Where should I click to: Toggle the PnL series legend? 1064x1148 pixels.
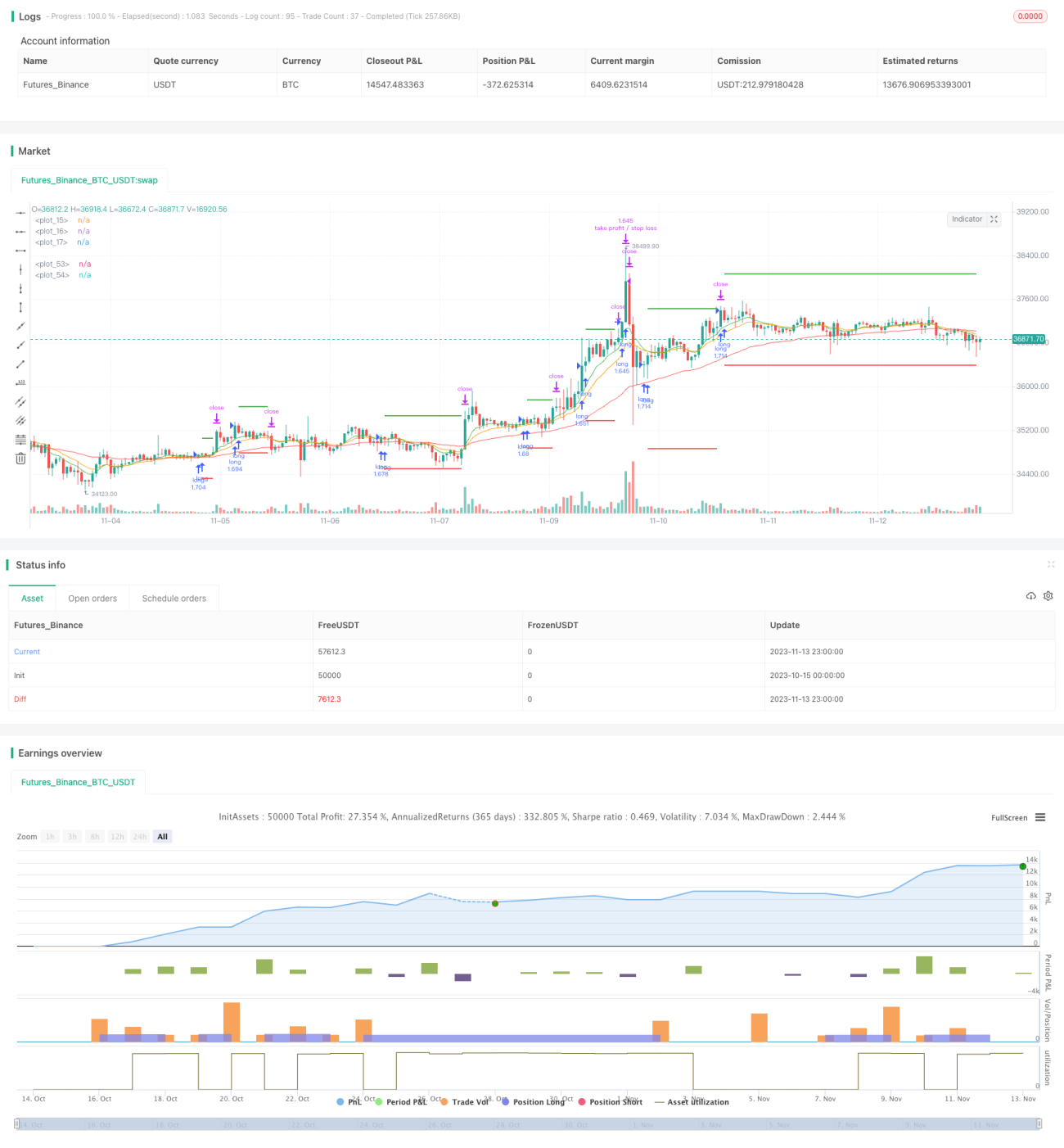[349, 1101]
